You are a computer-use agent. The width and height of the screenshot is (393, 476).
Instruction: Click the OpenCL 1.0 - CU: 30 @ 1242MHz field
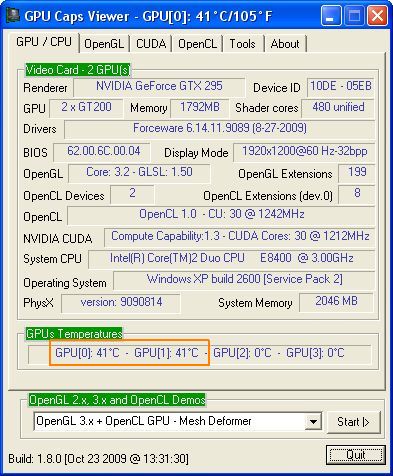(x=221, y=215)
